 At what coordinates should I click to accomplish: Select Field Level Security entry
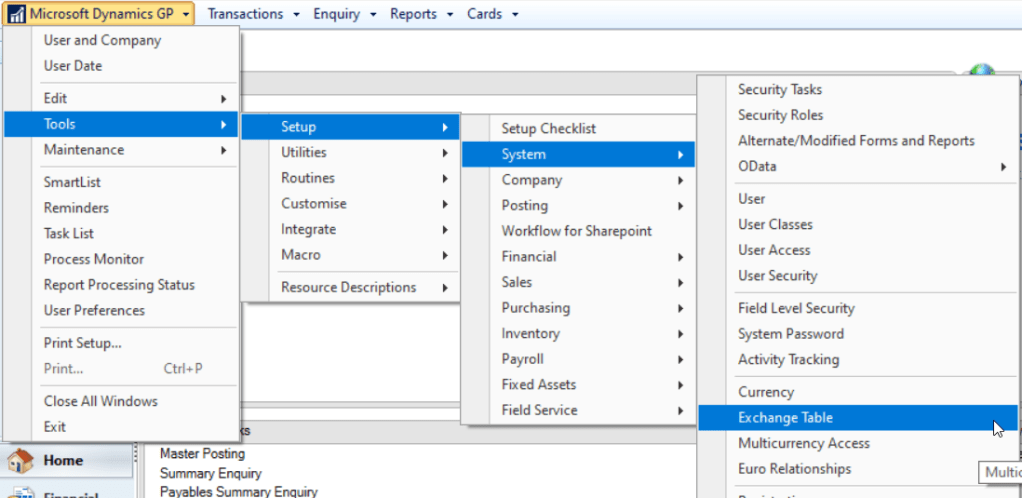coord(796,308)
